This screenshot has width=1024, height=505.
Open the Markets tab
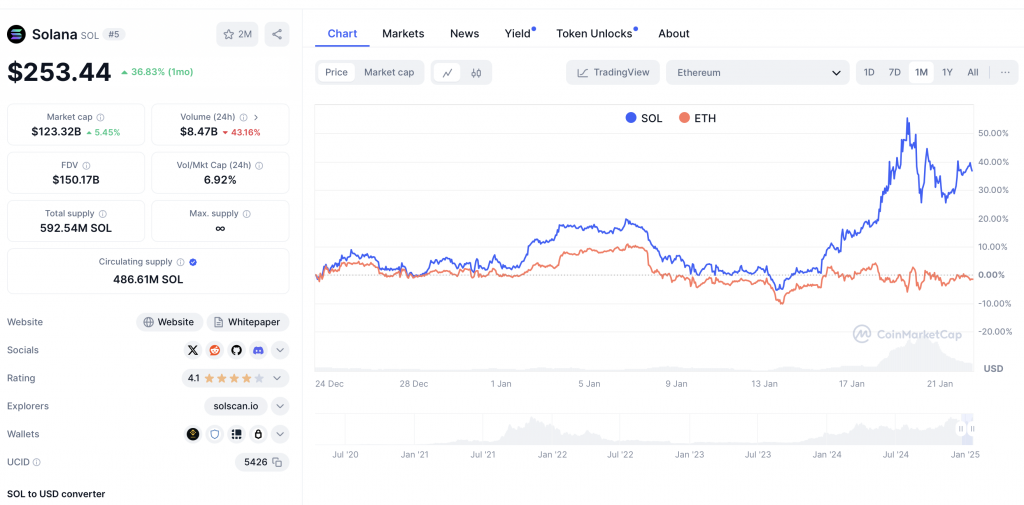coord(403,33)
